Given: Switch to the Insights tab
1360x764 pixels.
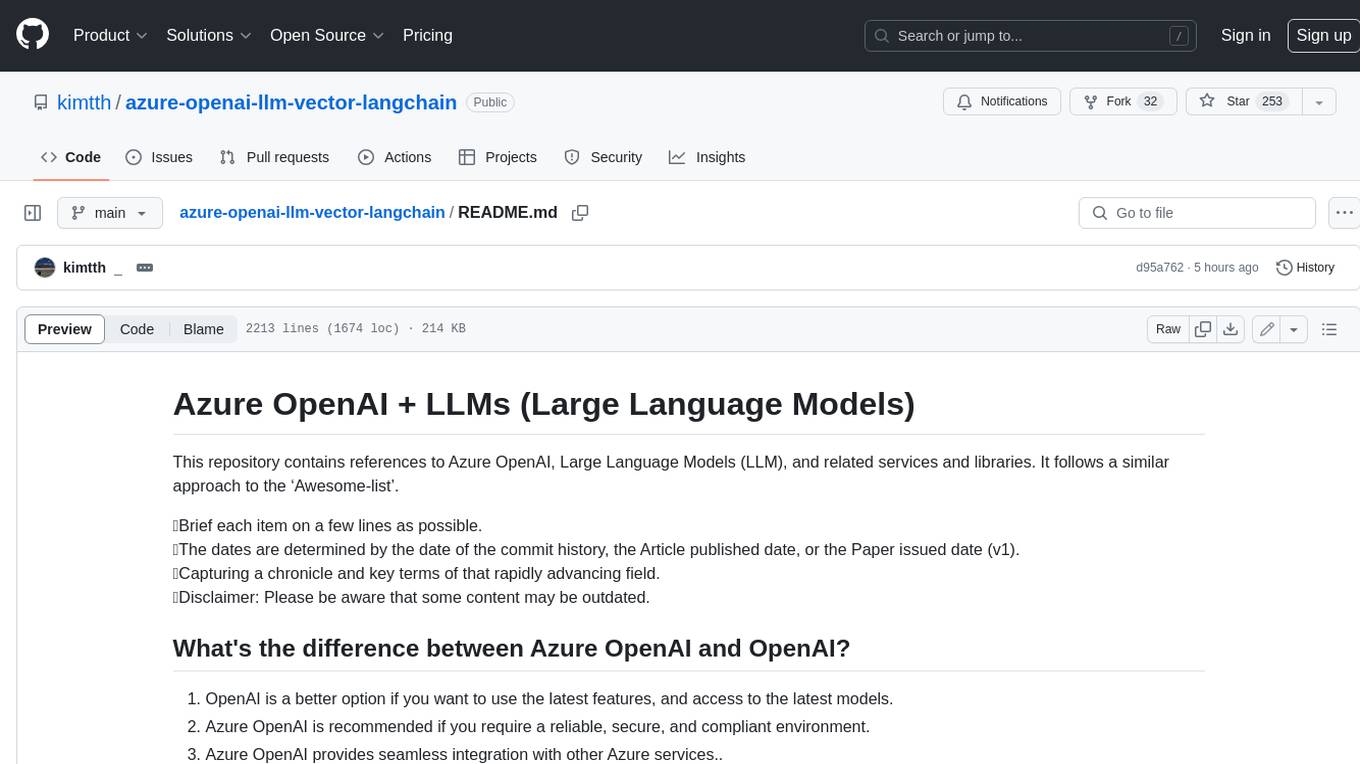Looking at the screenshot, I should [x=707, y=157].
